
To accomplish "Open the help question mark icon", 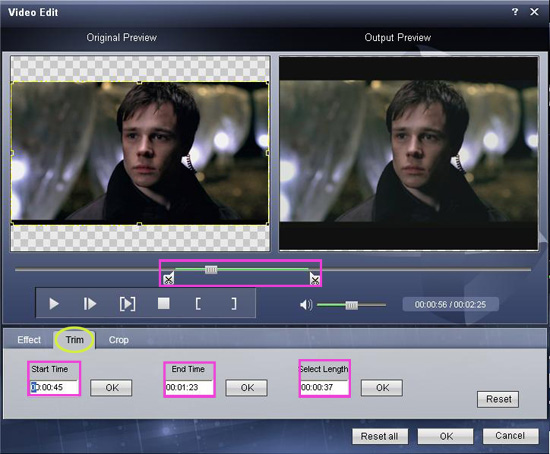I will (x=515, y=12).
